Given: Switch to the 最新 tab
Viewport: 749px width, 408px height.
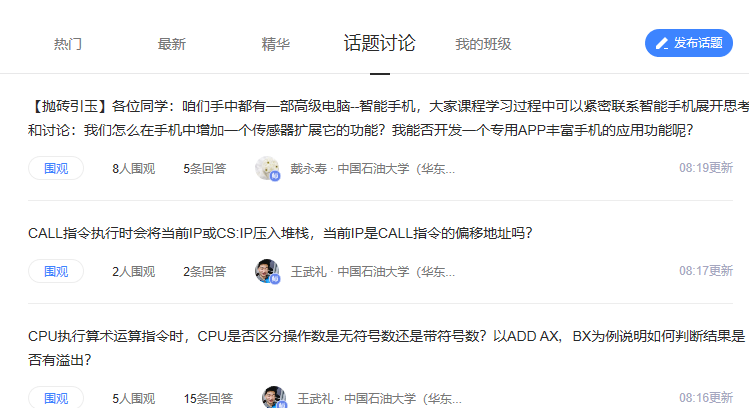Looking at the screenshot, I should pyautogui.click(x=171, y=44).
